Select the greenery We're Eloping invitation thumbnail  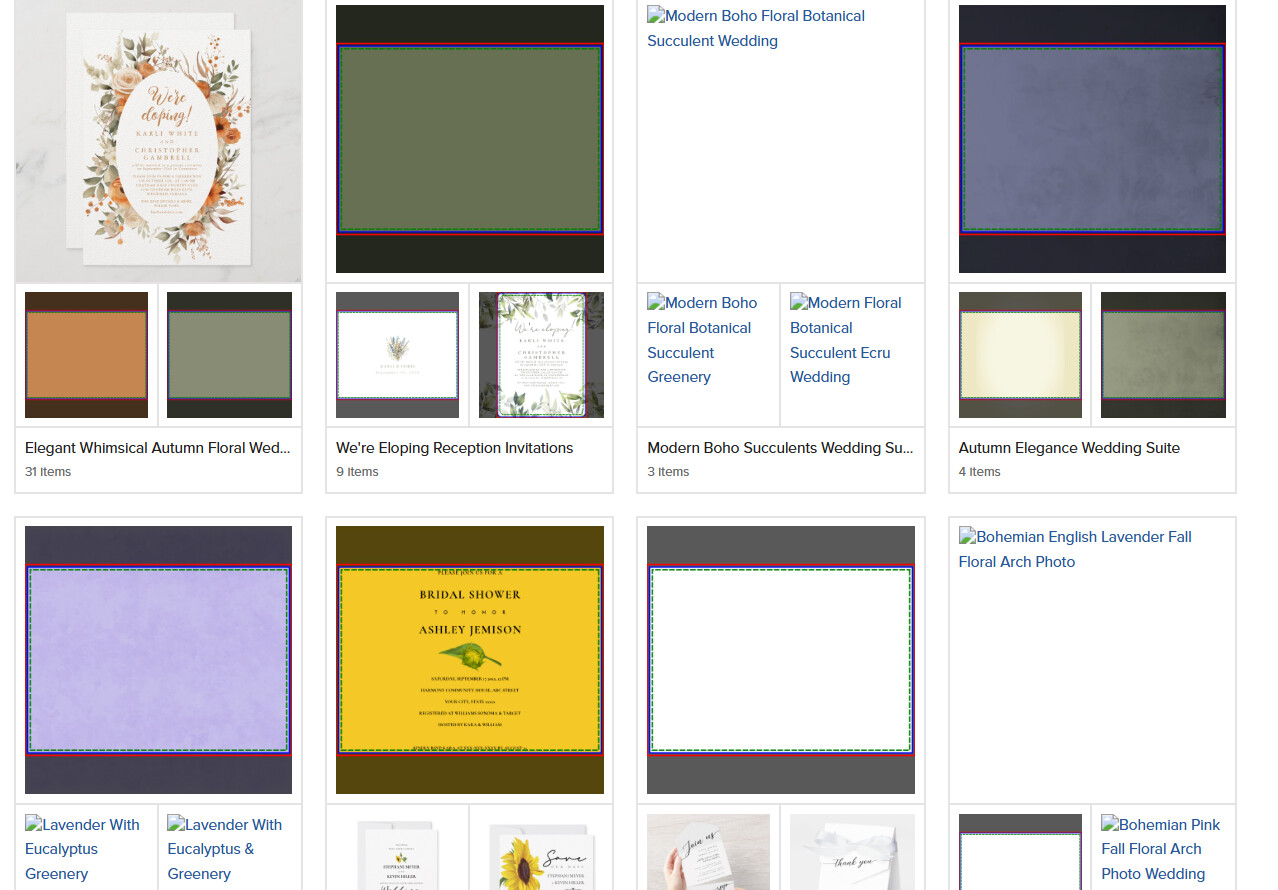pyautogui.click(x=541, y=355)
